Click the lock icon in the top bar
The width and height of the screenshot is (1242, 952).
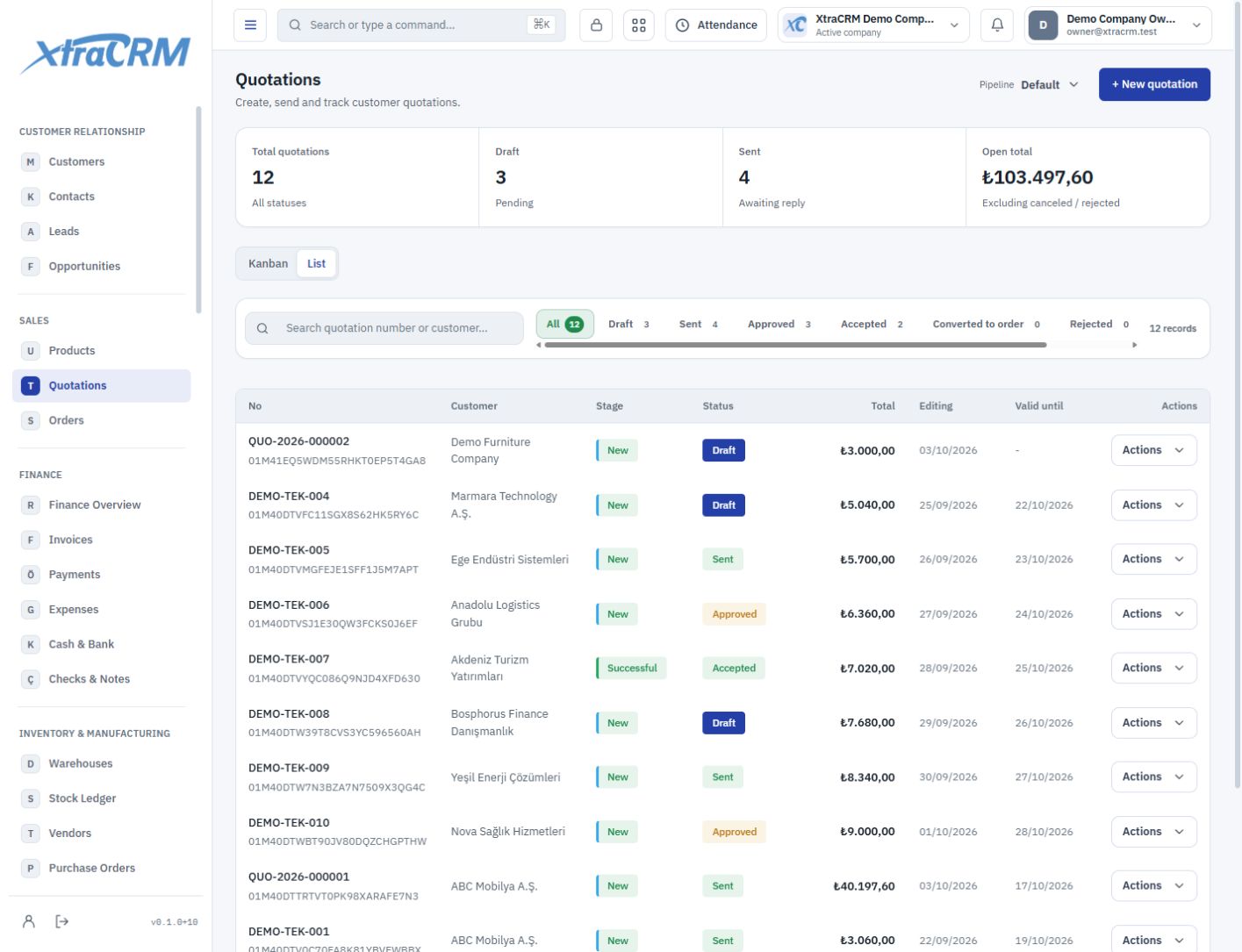tap(596, 25)
